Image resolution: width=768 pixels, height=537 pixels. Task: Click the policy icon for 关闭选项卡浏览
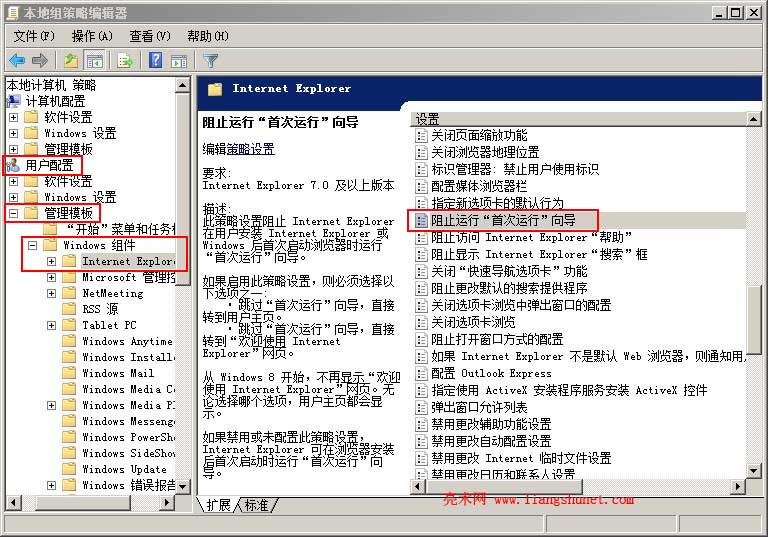(x=421, y=322)
